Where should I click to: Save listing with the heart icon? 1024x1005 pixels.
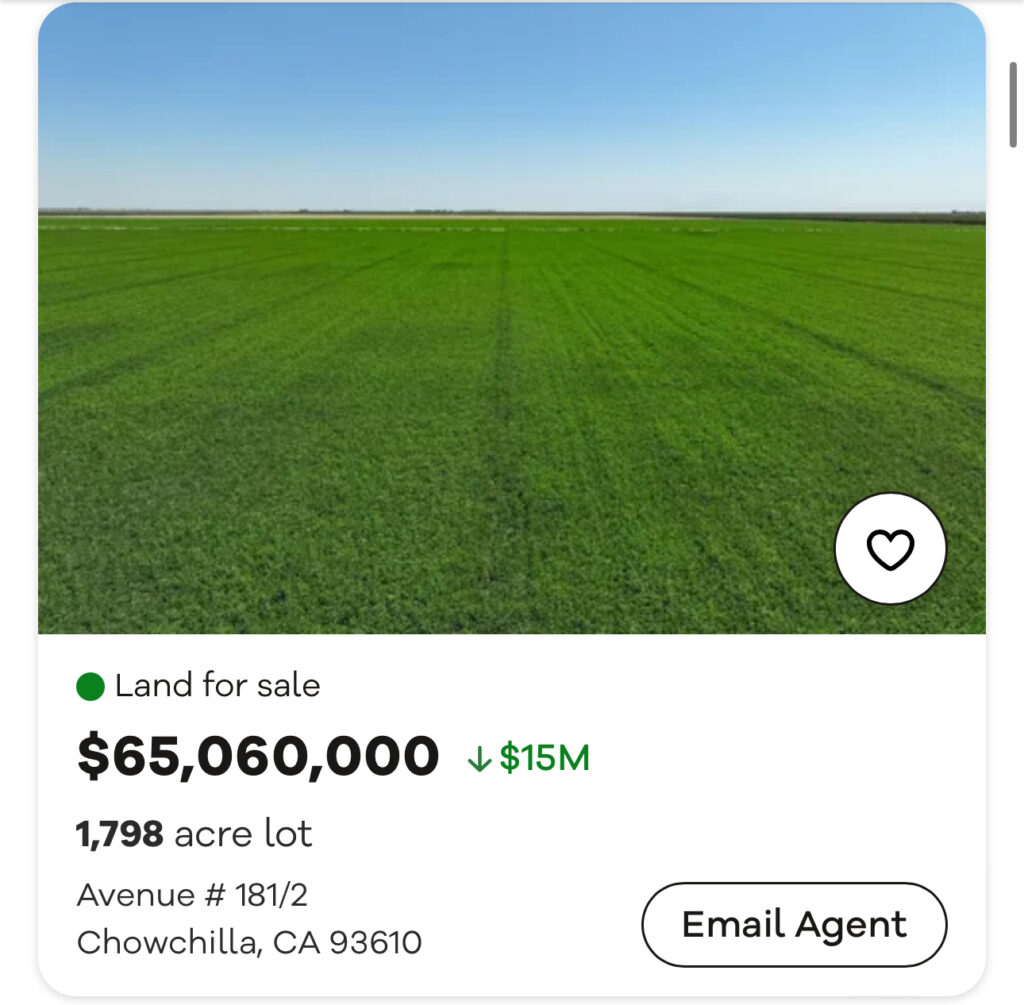click(x=890, y=548)
